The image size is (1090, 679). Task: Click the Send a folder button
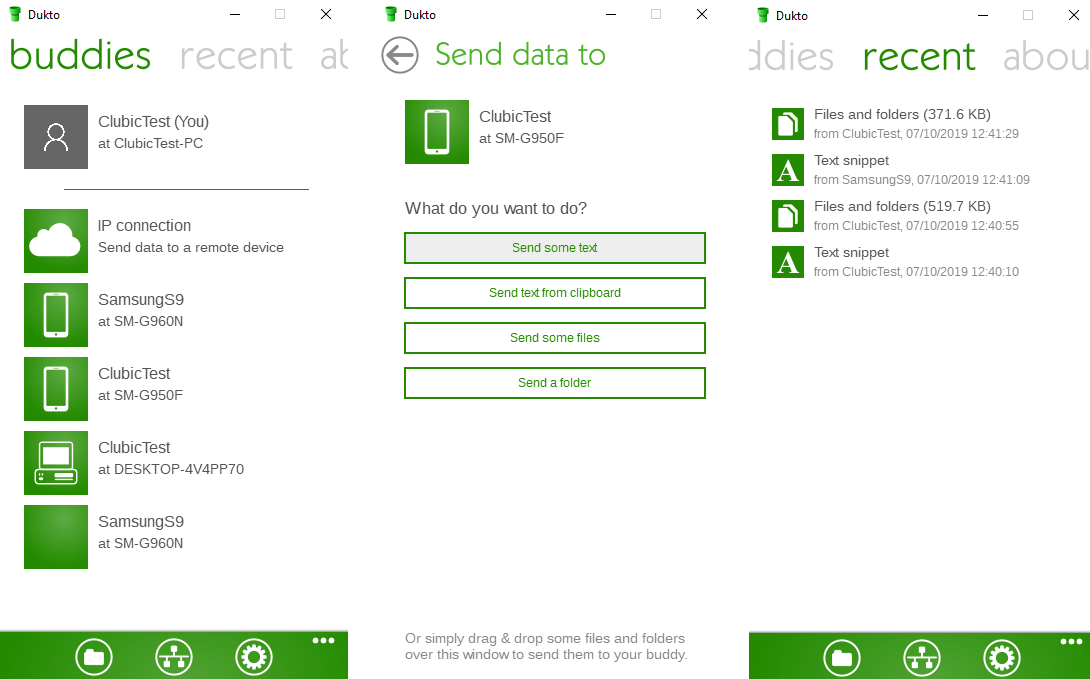[x=555, y=383]
